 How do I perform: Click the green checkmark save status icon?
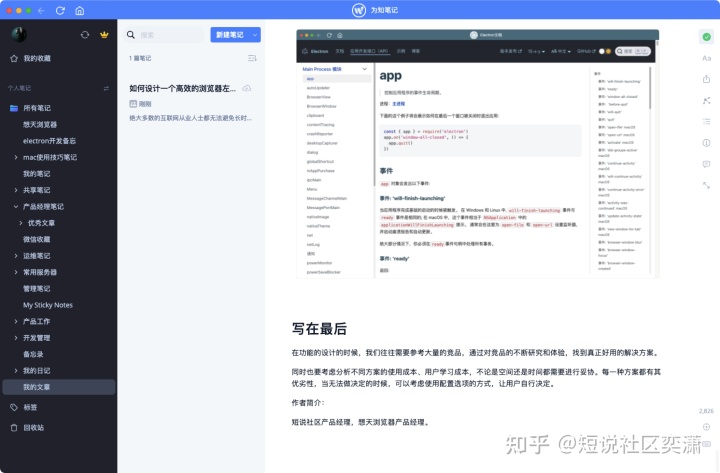pyautogui.click(x=706, y=36)
